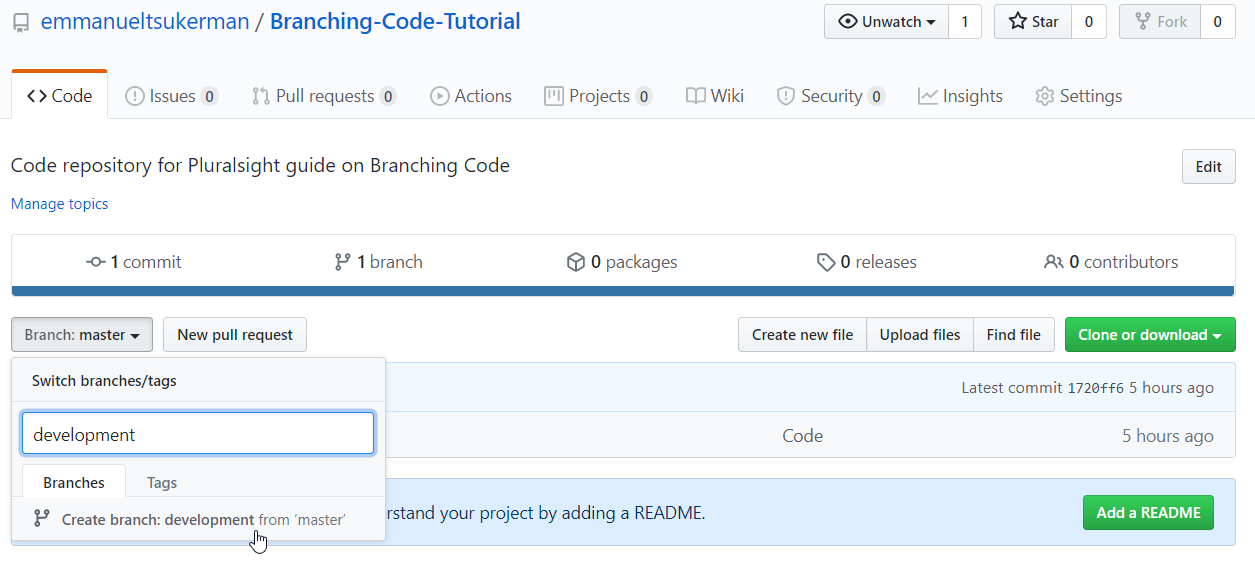The width and height of the screenshot is (1255, 567).
Task: Open latest commit hash 1720ff6
Action: (1096, 388)
